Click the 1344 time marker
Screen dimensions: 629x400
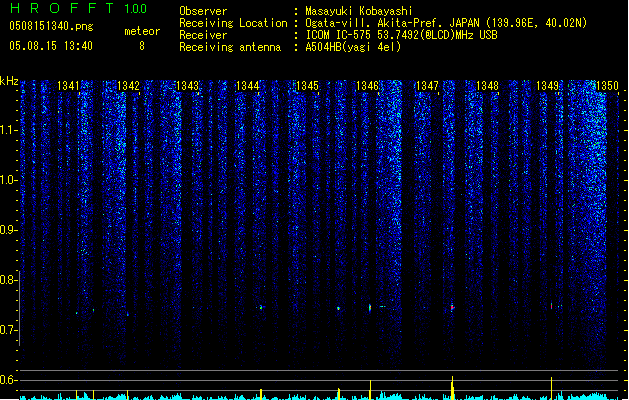(x=248, y=86)
